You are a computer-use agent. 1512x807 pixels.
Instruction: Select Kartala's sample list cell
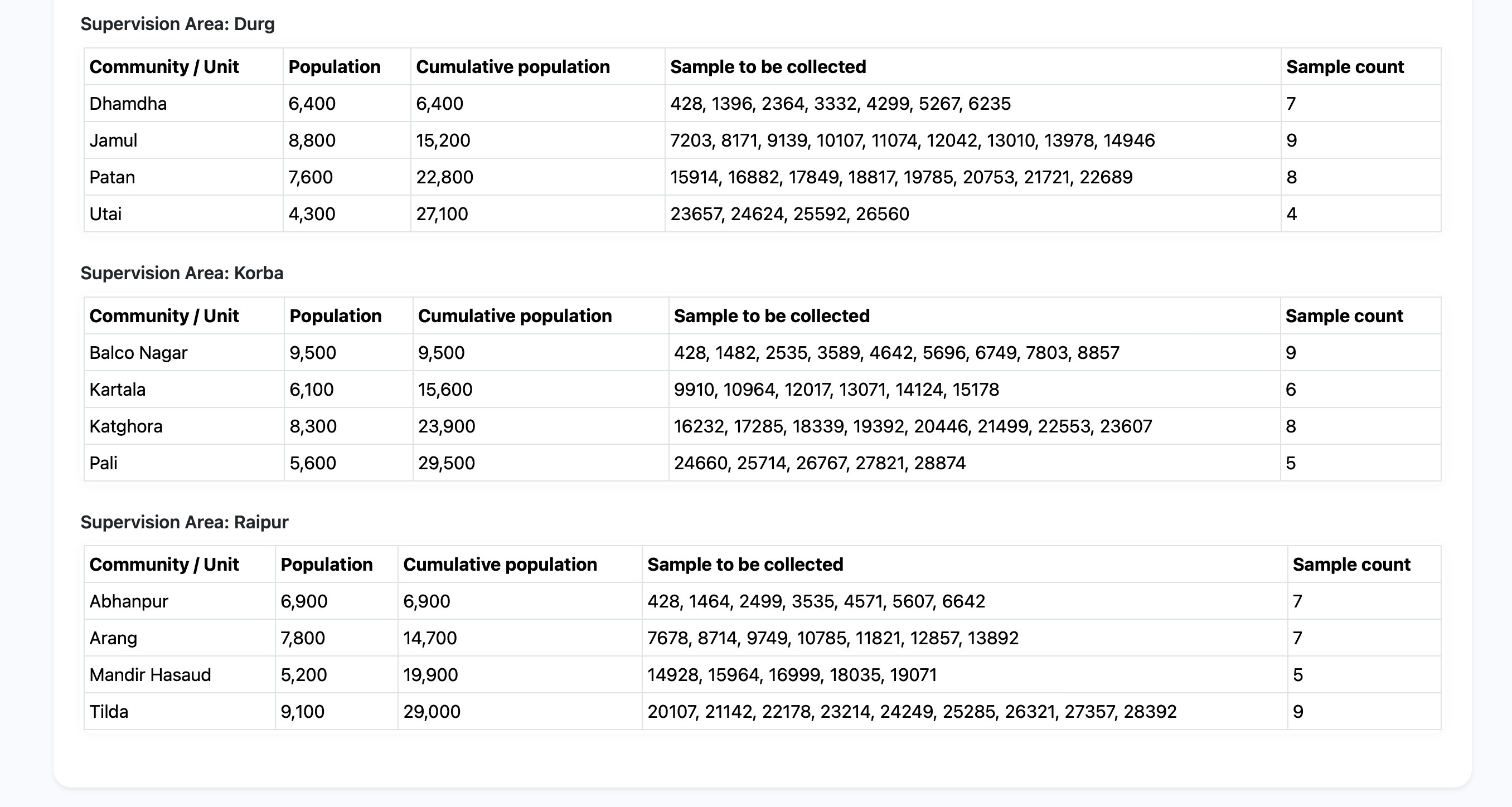(836, 390)
